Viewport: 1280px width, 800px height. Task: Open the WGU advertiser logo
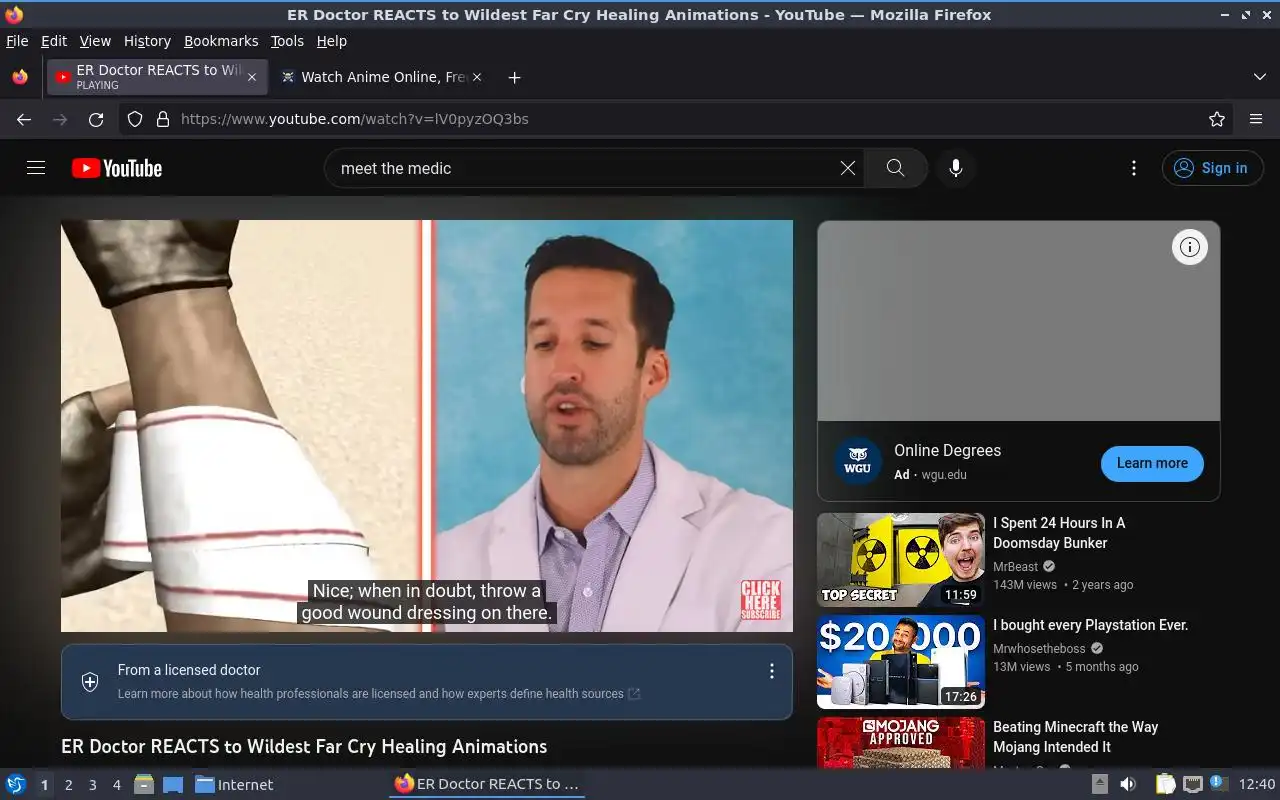pos(857,462)
